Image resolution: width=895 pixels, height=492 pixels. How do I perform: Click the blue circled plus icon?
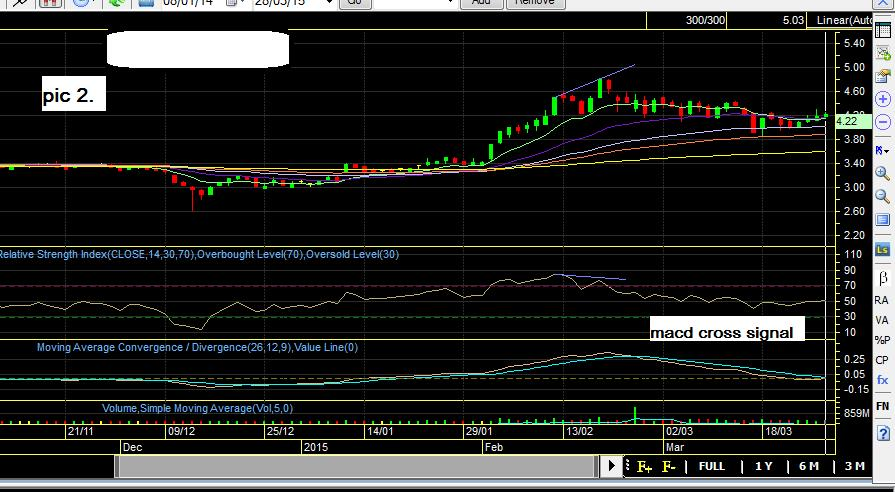(882, 99)
